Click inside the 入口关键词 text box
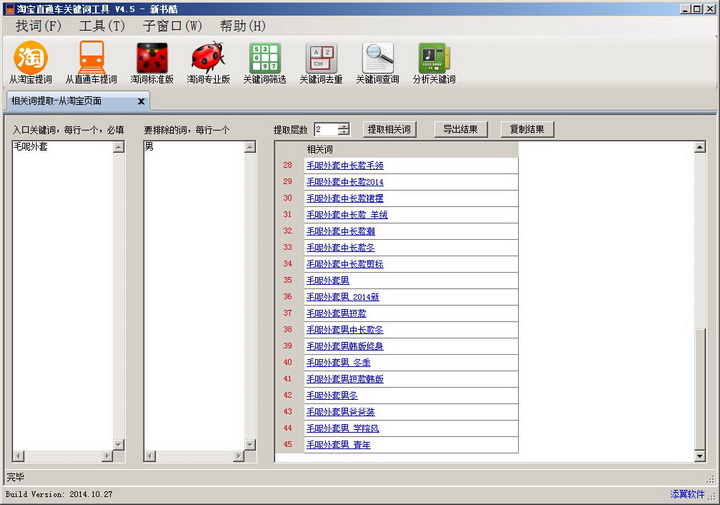This screenshot has height=505, width=720. (63, 296)
